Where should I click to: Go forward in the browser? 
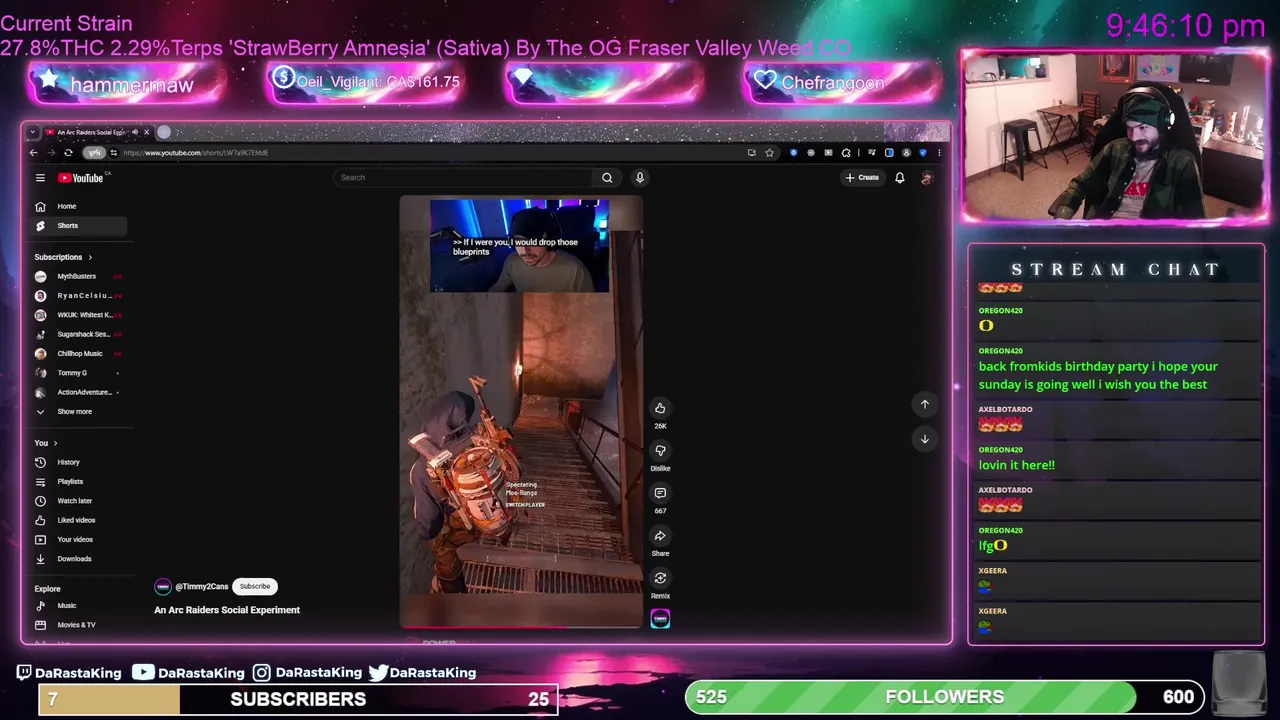pyautogui.click(x=50, y=153)
